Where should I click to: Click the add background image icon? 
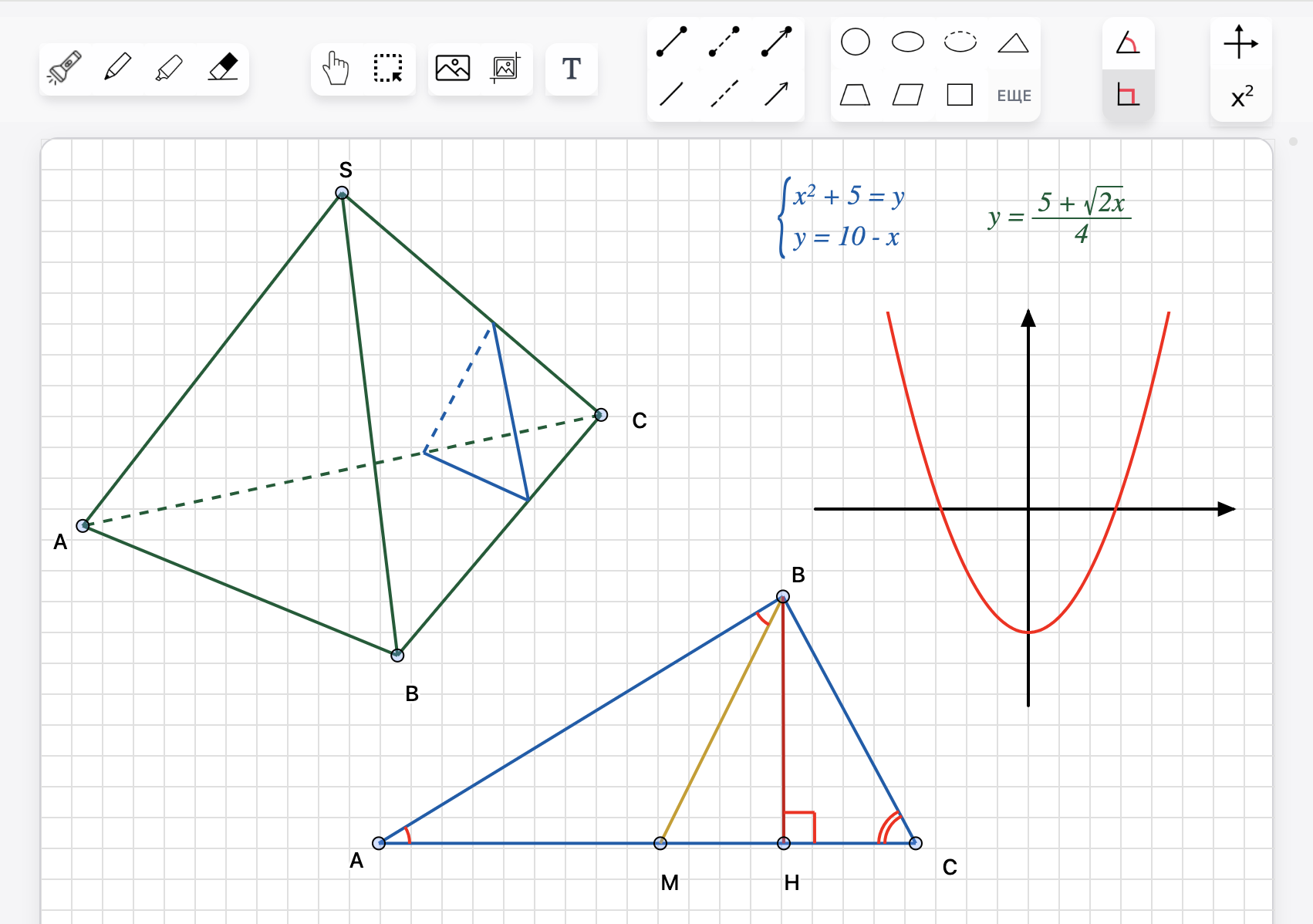click(x=506, y=68)
